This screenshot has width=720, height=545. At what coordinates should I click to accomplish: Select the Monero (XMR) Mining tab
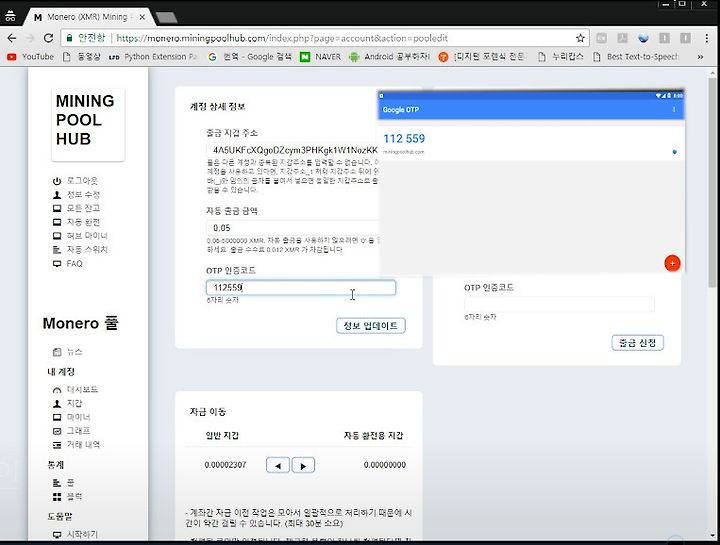click(x=87, y=17)
